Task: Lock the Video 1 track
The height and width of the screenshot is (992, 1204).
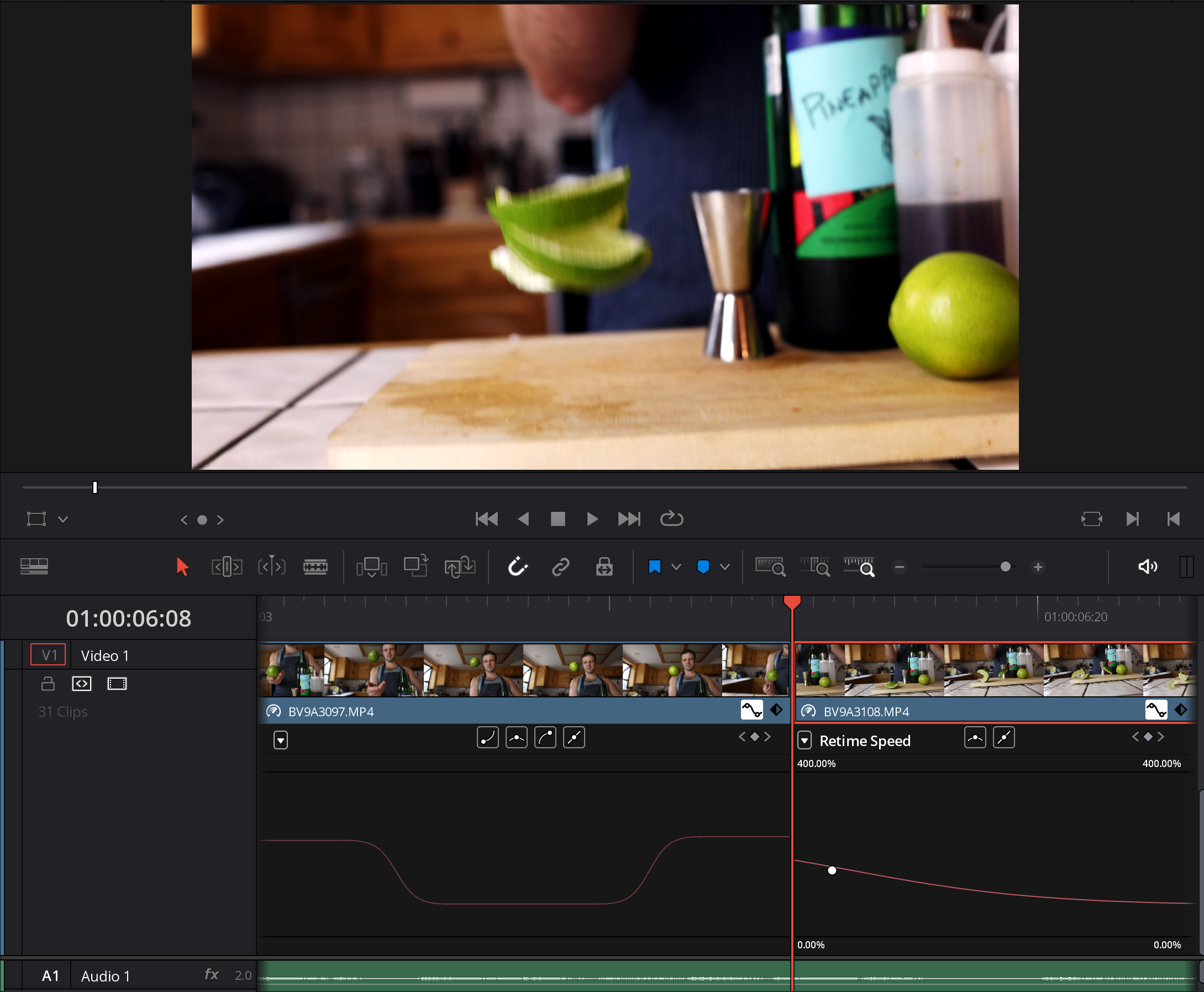Action: pos(48,684)
